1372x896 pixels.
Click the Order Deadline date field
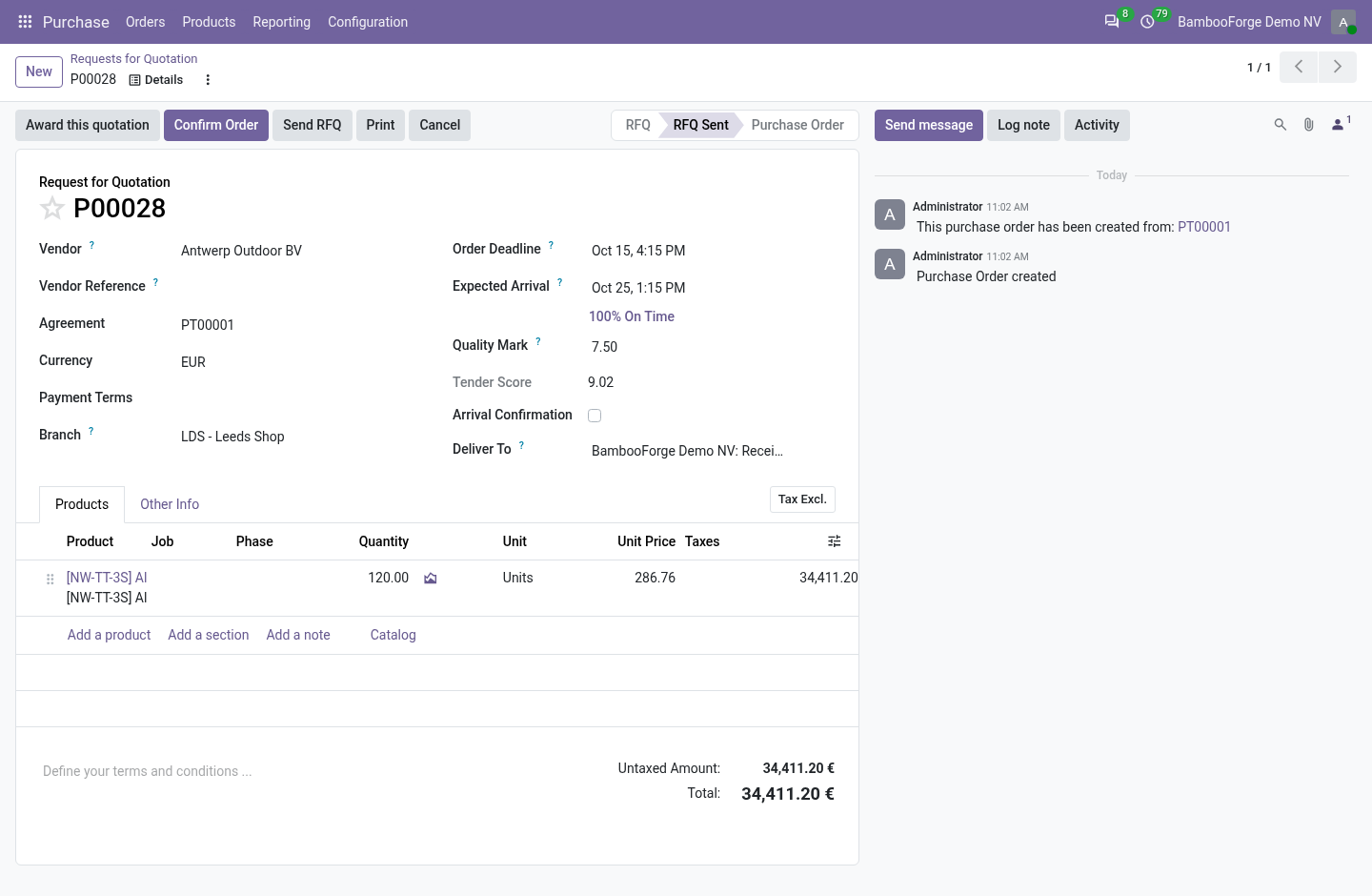pyautogui.click(x=712, y=251)
